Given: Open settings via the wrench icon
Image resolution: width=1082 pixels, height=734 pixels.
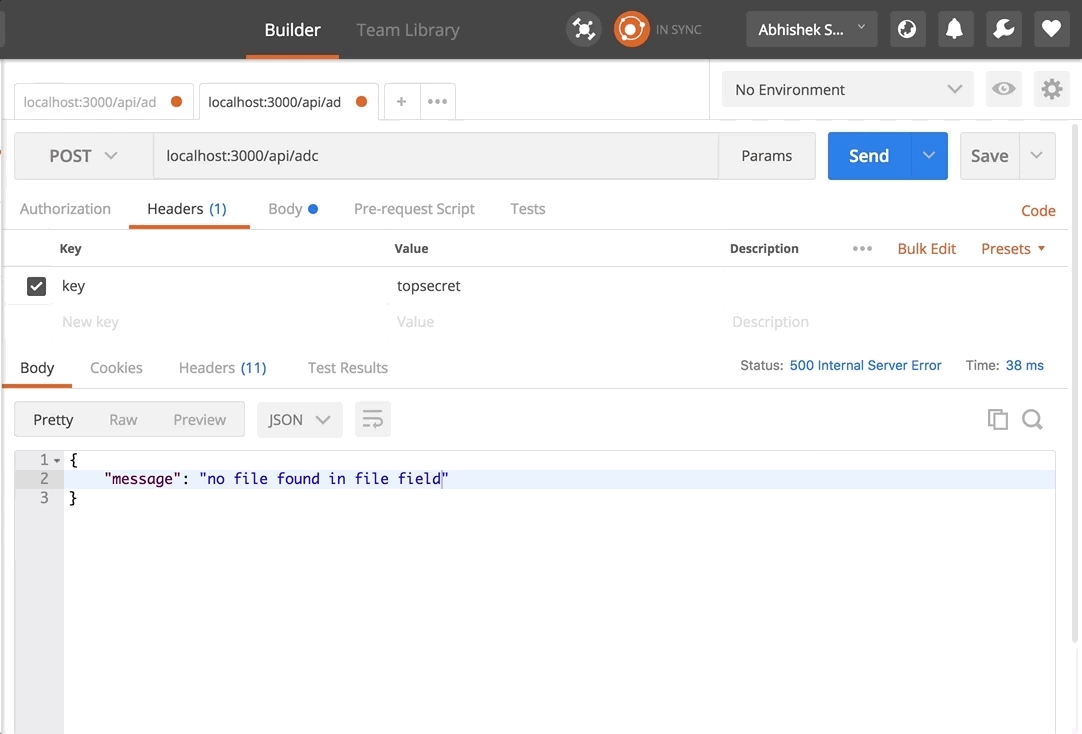Looking at the screenshot, I should pos(1003,29).
